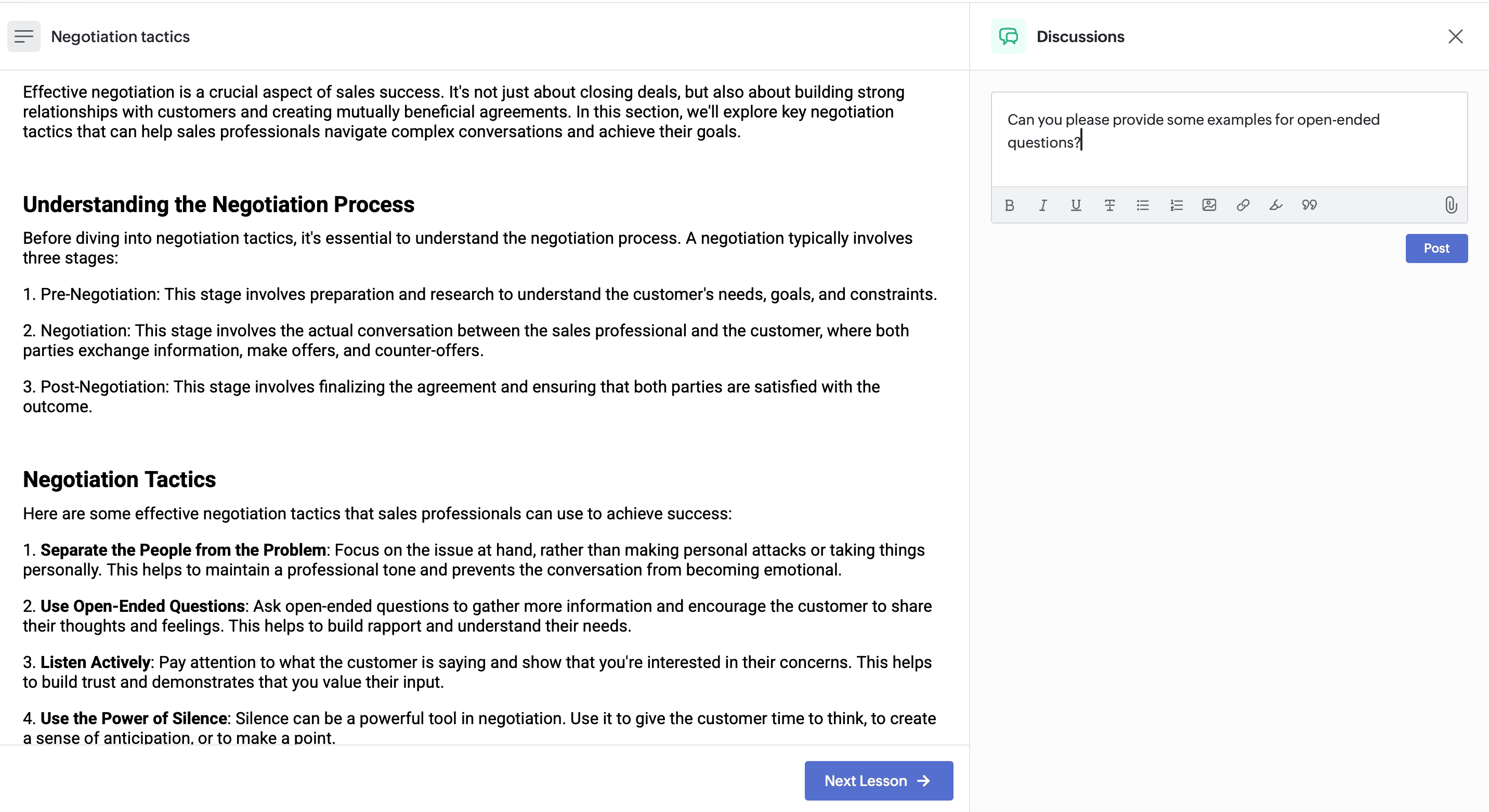Add a hyperlink to the comment

point(1243,205)
